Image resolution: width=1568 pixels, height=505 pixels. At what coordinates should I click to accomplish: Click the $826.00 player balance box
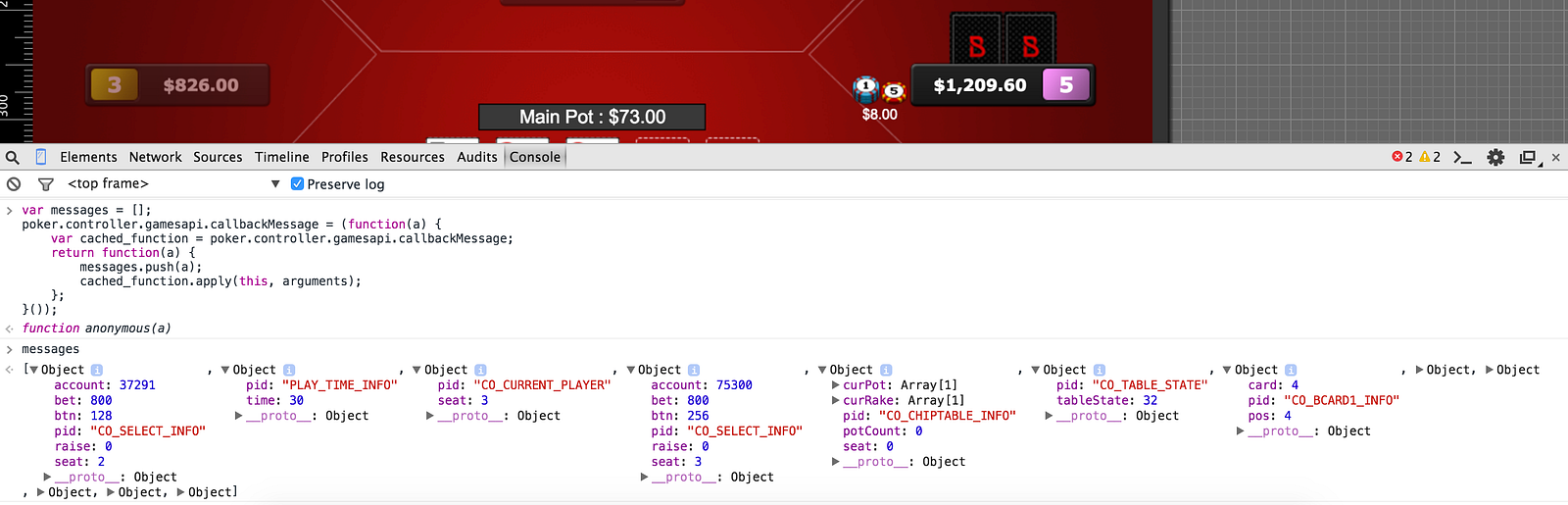[177, 85]
